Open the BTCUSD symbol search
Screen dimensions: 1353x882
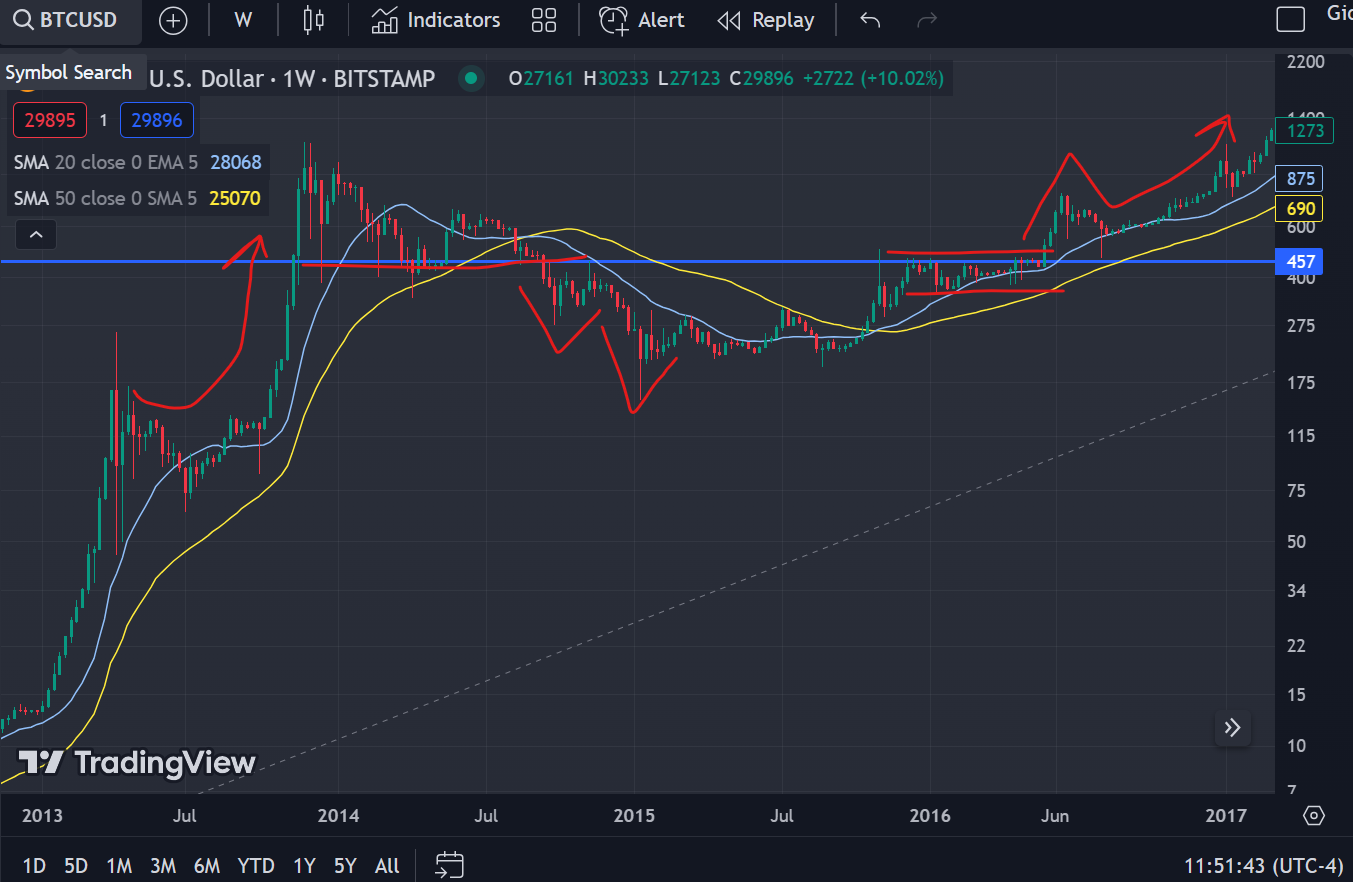point(68,20)
